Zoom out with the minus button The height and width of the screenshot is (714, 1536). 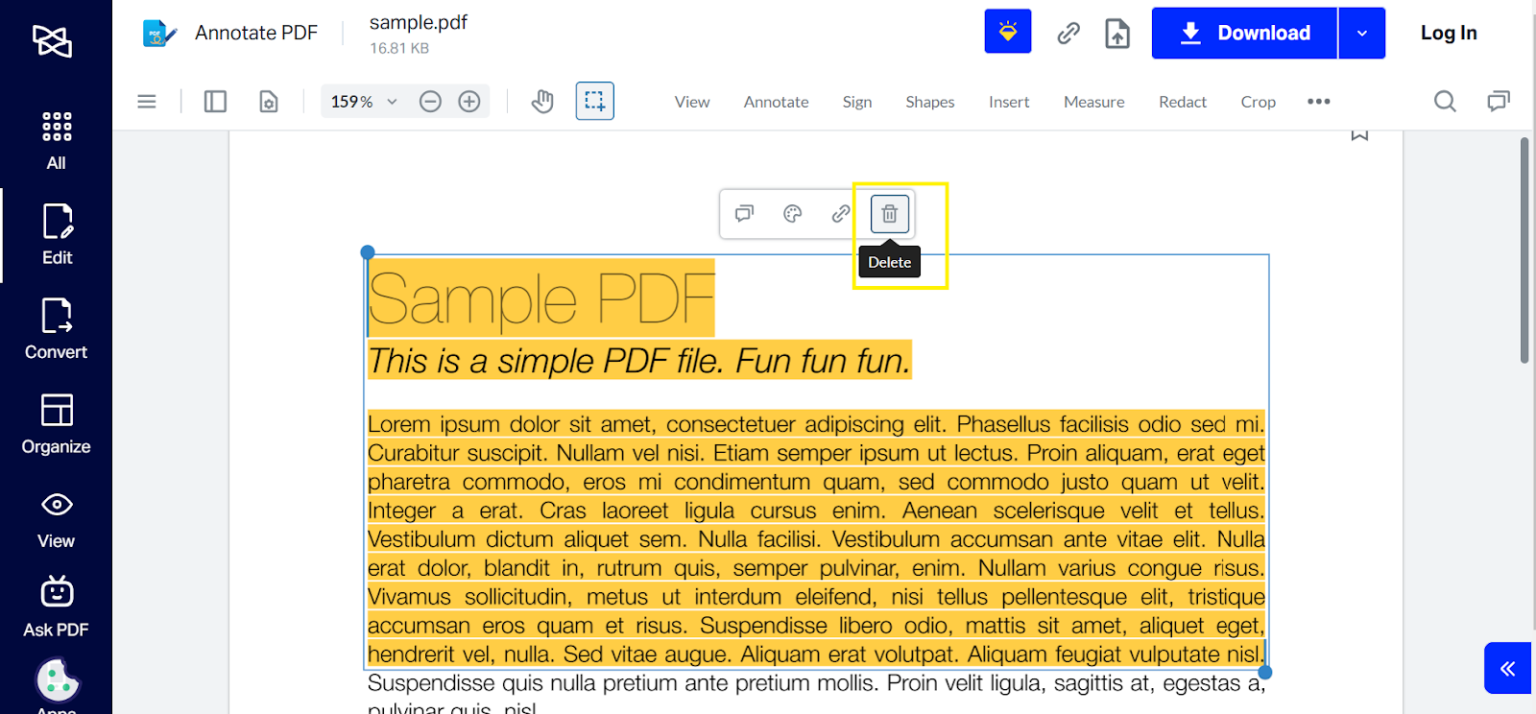click(430, 100)
